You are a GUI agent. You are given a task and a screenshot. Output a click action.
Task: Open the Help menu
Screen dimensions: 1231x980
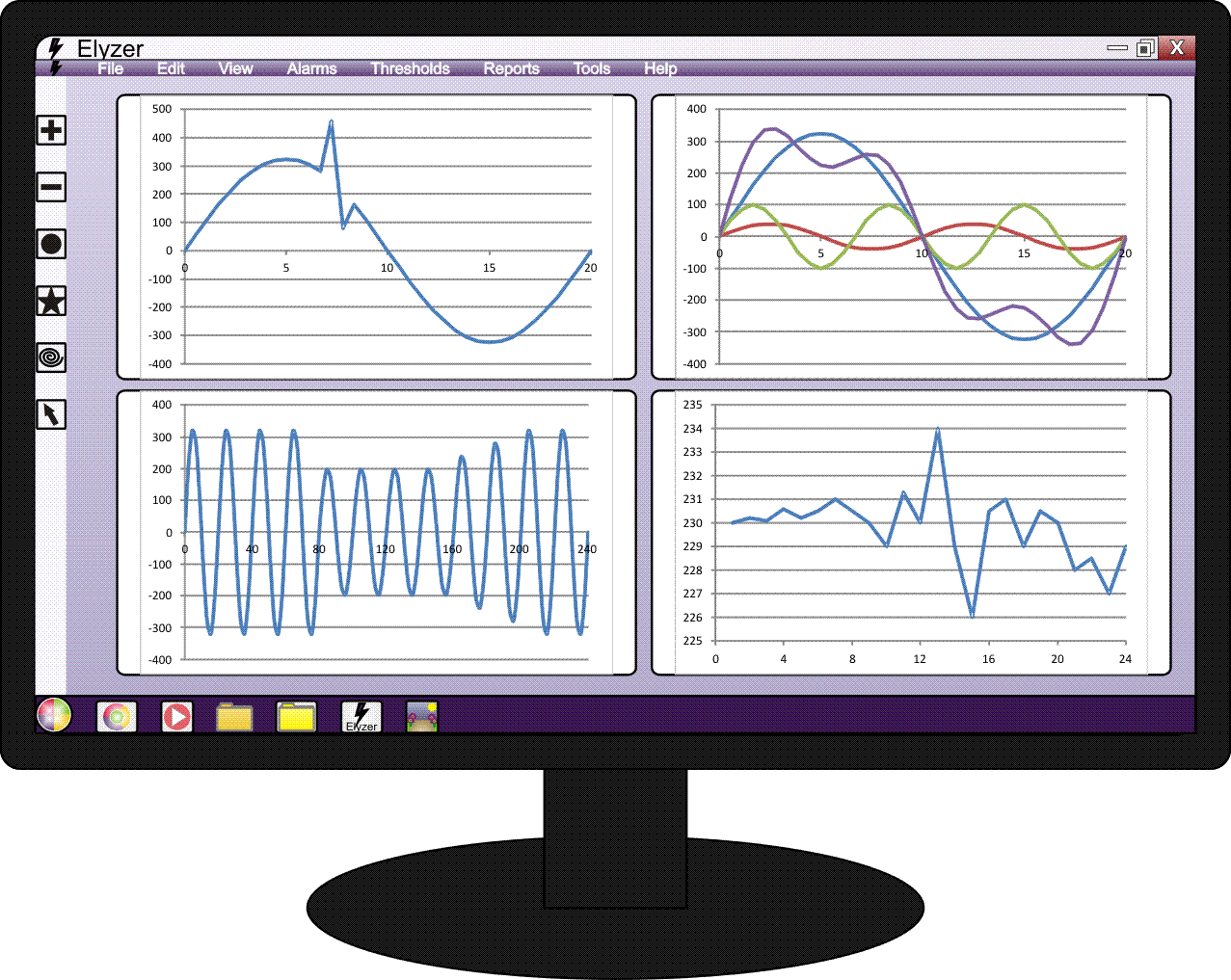click(x=660, y=69)
